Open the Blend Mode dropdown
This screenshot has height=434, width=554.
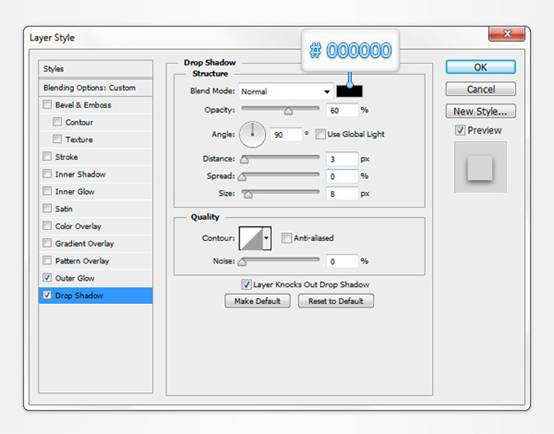click(x=286, y=92)
